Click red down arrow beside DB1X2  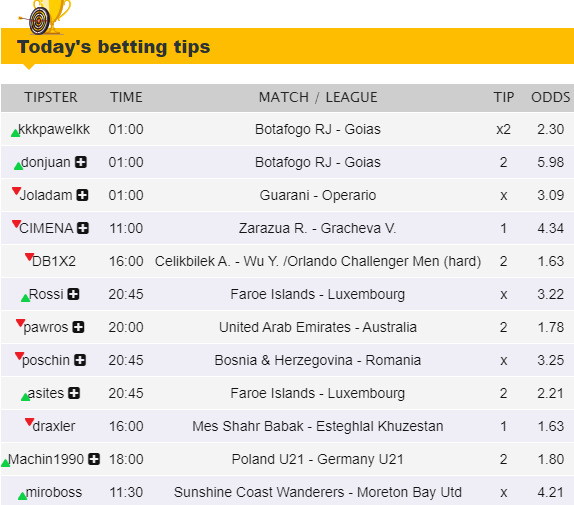[x=29, y=257]
